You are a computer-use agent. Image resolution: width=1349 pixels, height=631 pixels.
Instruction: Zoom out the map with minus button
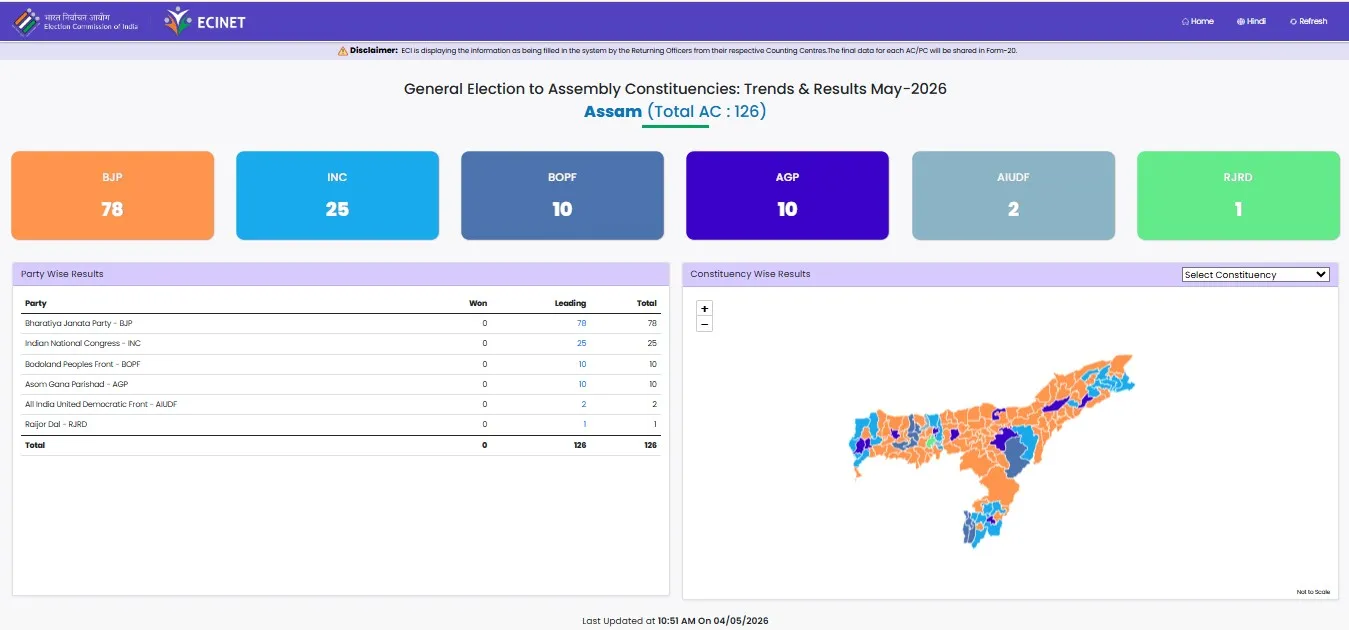tap(704, 324)
